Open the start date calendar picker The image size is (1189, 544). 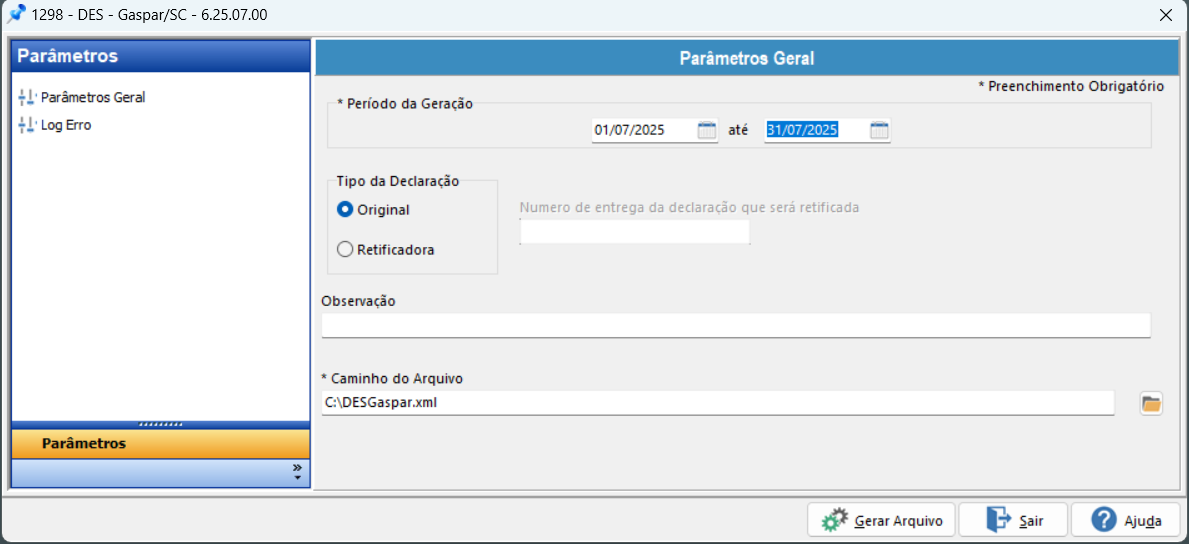pyautogui.click(x=707, y=130)
